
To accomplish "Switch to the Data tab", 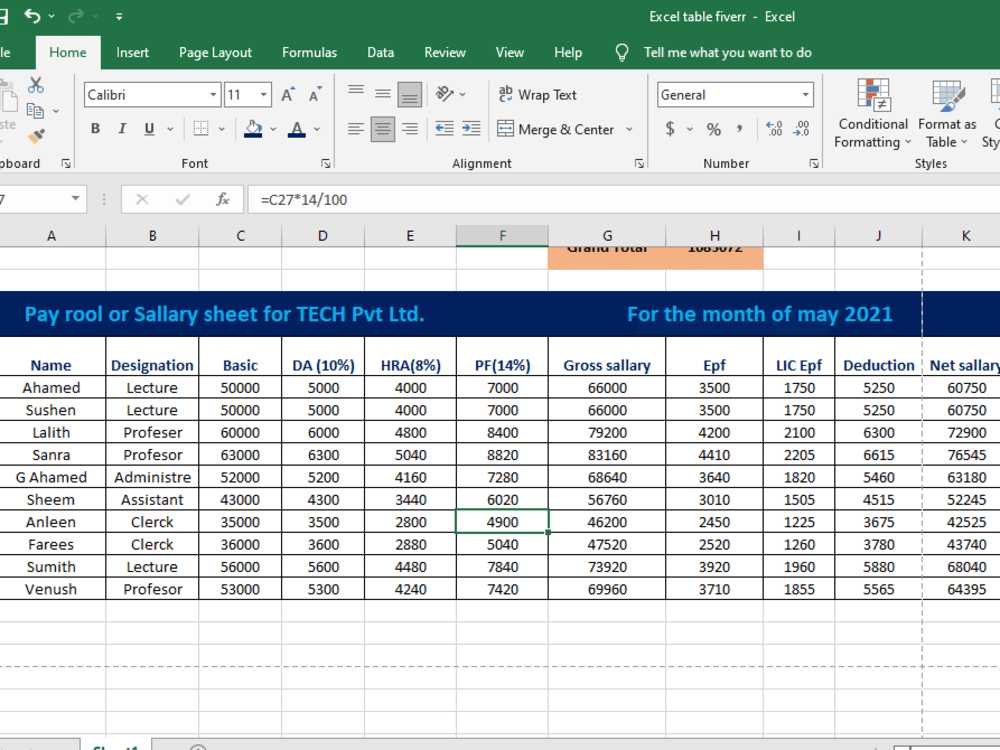I will coord(381,52).
